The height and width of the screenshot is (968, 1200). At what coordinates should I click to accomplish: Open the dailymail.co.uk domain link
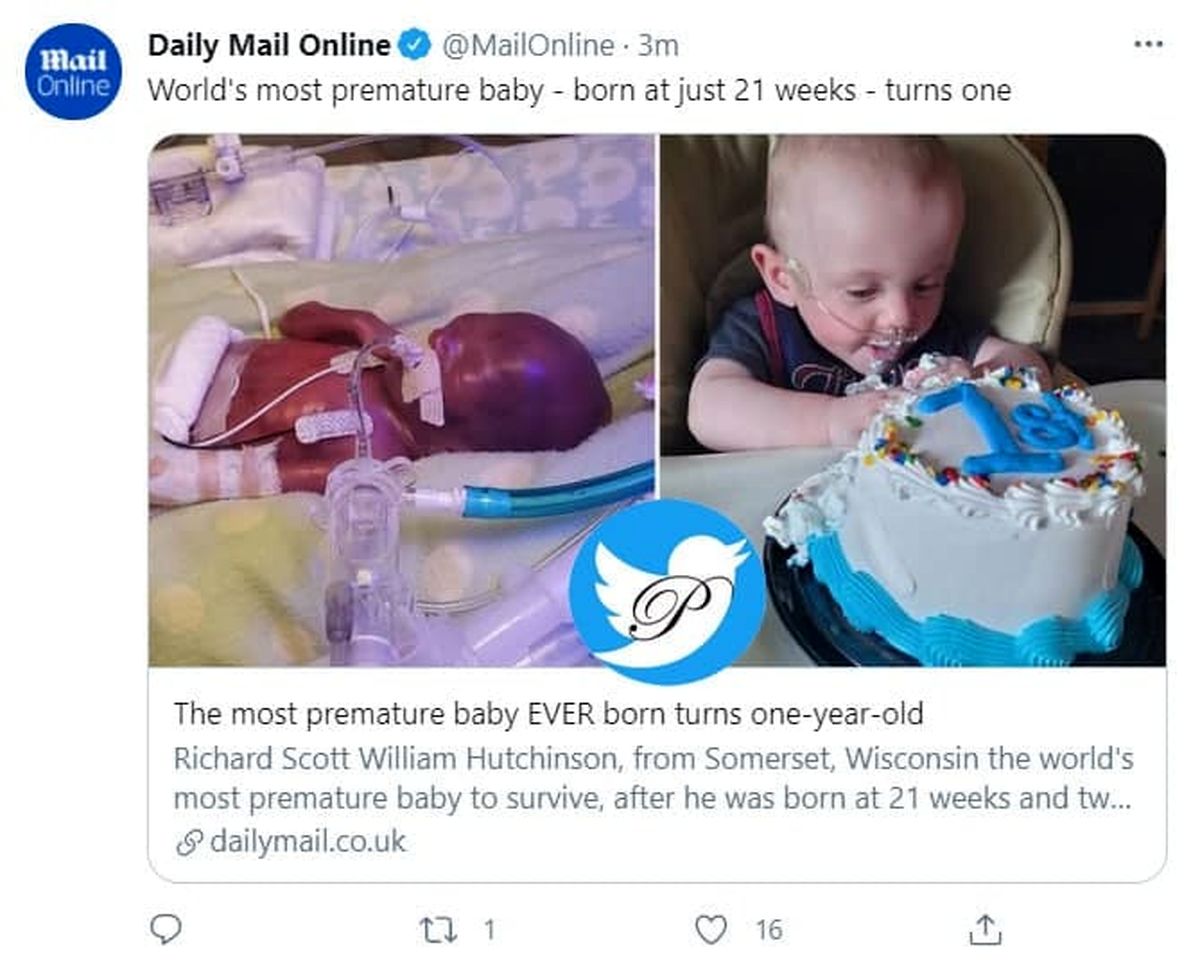click(x=308, y=842)
